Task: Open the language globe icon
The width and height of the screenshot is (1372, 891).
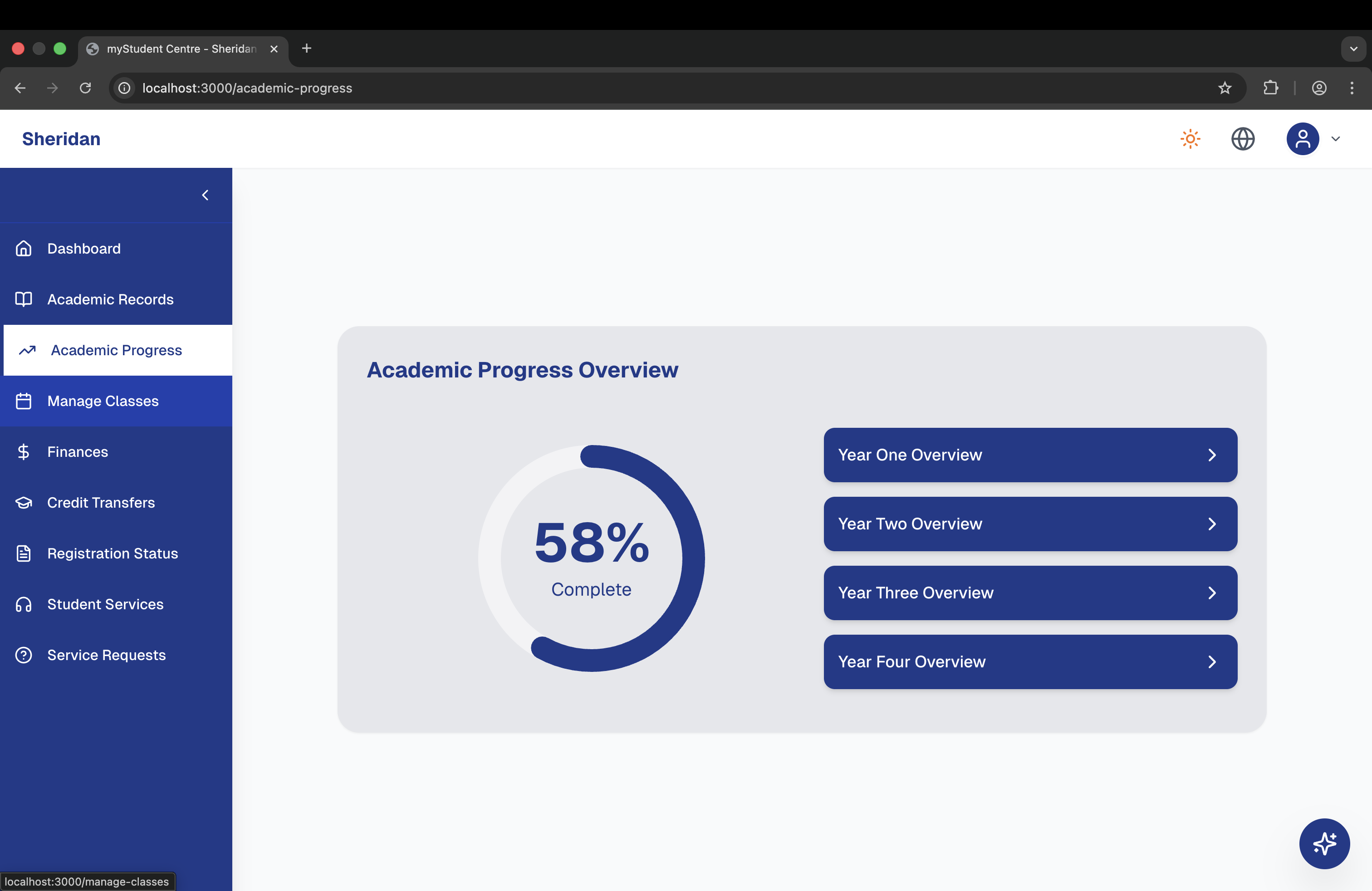Action: [x=1243, y=139]
